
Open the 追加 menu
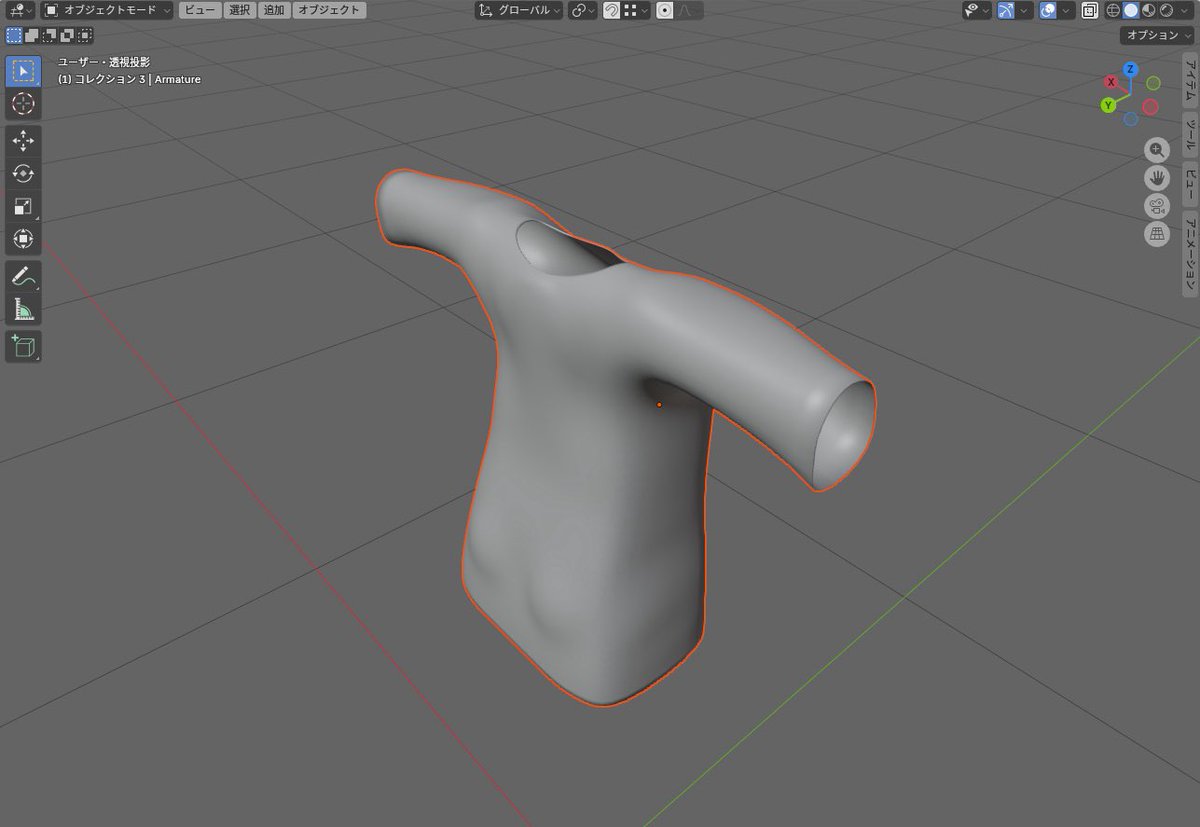[x=274, y=10]
